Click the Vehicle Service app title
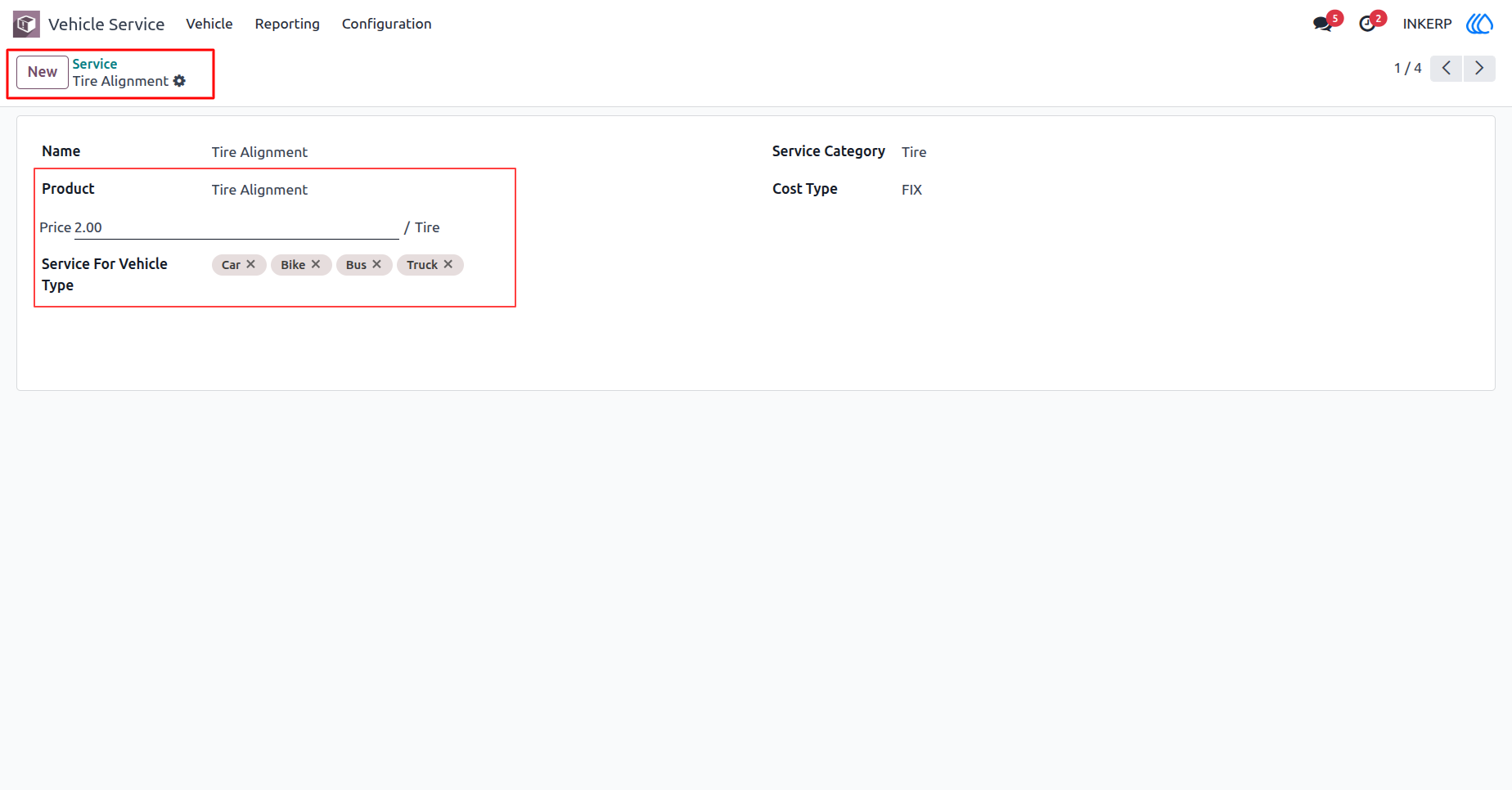The height and width of the screenshot is (790, 1512). click(x=106, y=24)
